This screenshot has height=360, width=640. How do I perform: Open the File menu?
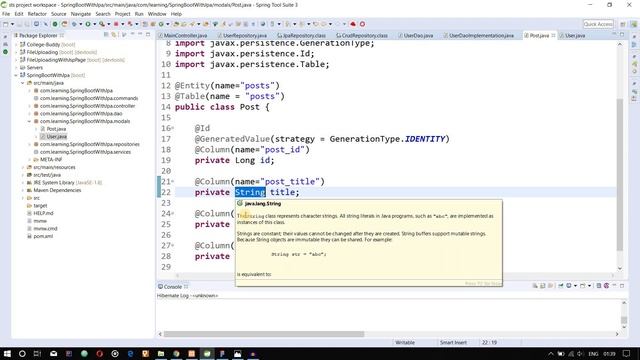click(6, 14)
